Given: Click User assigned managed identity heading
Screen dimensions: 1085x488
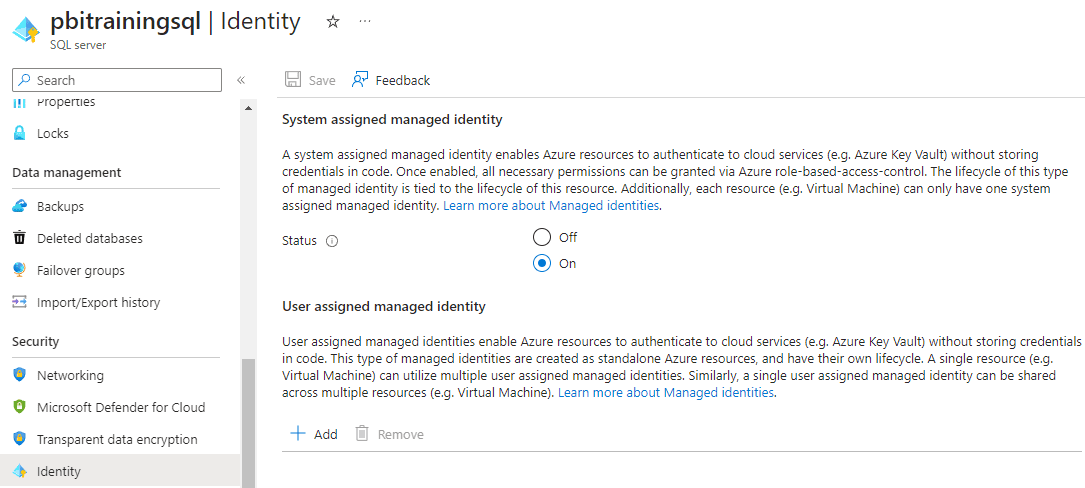Looking at the screenshot, I should [x=384, y=306].
